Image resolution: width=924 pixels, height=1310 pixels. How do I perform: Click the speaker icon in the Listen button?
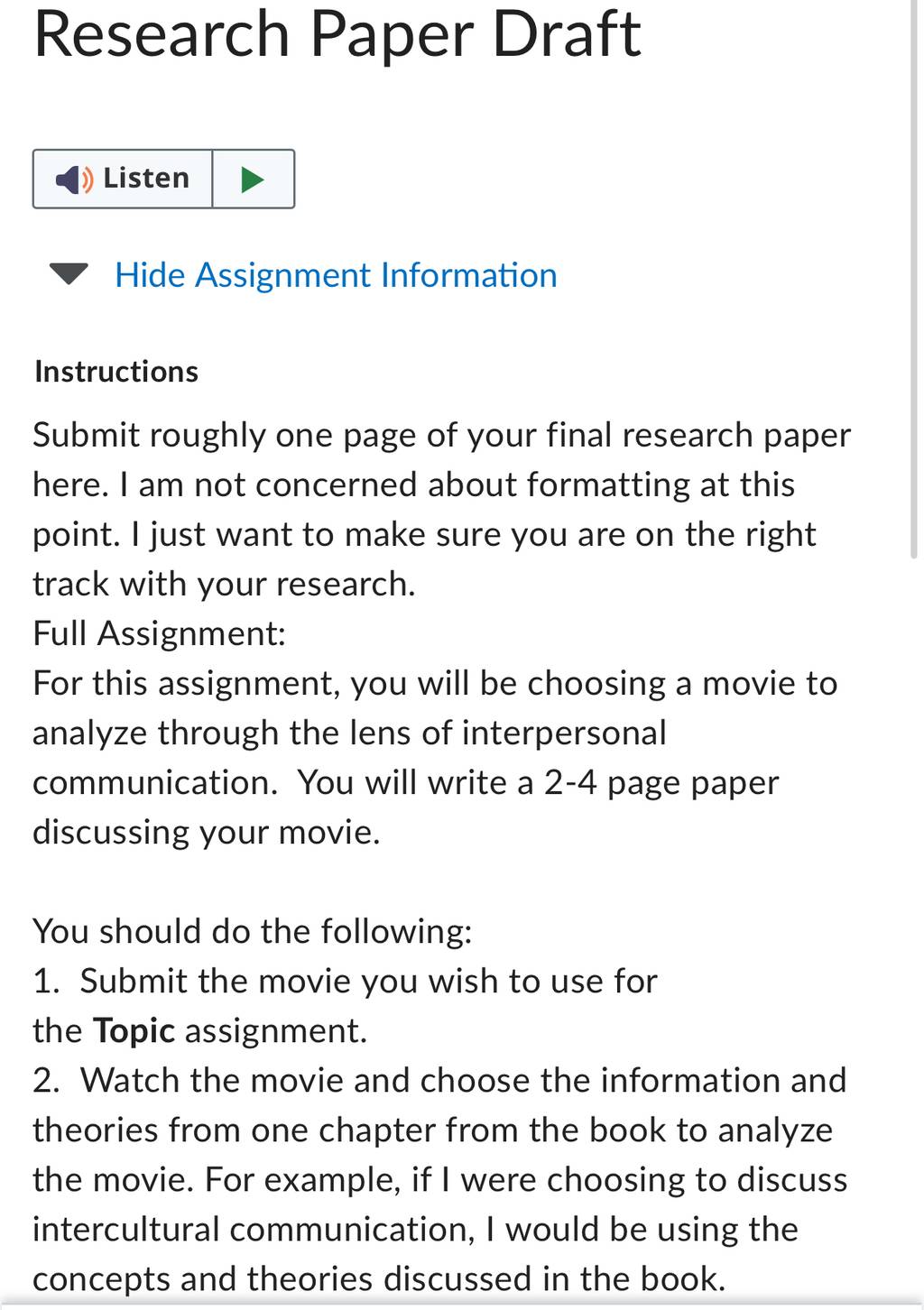74,180
